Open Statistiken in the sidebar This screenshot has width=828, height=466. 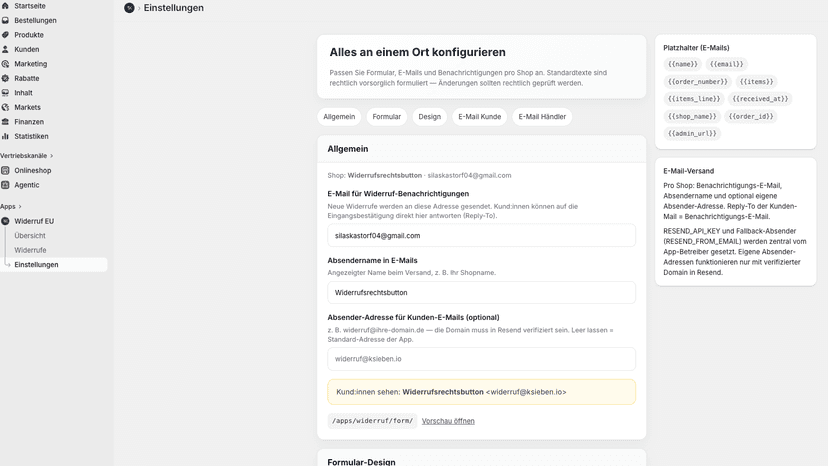(31, 136)
